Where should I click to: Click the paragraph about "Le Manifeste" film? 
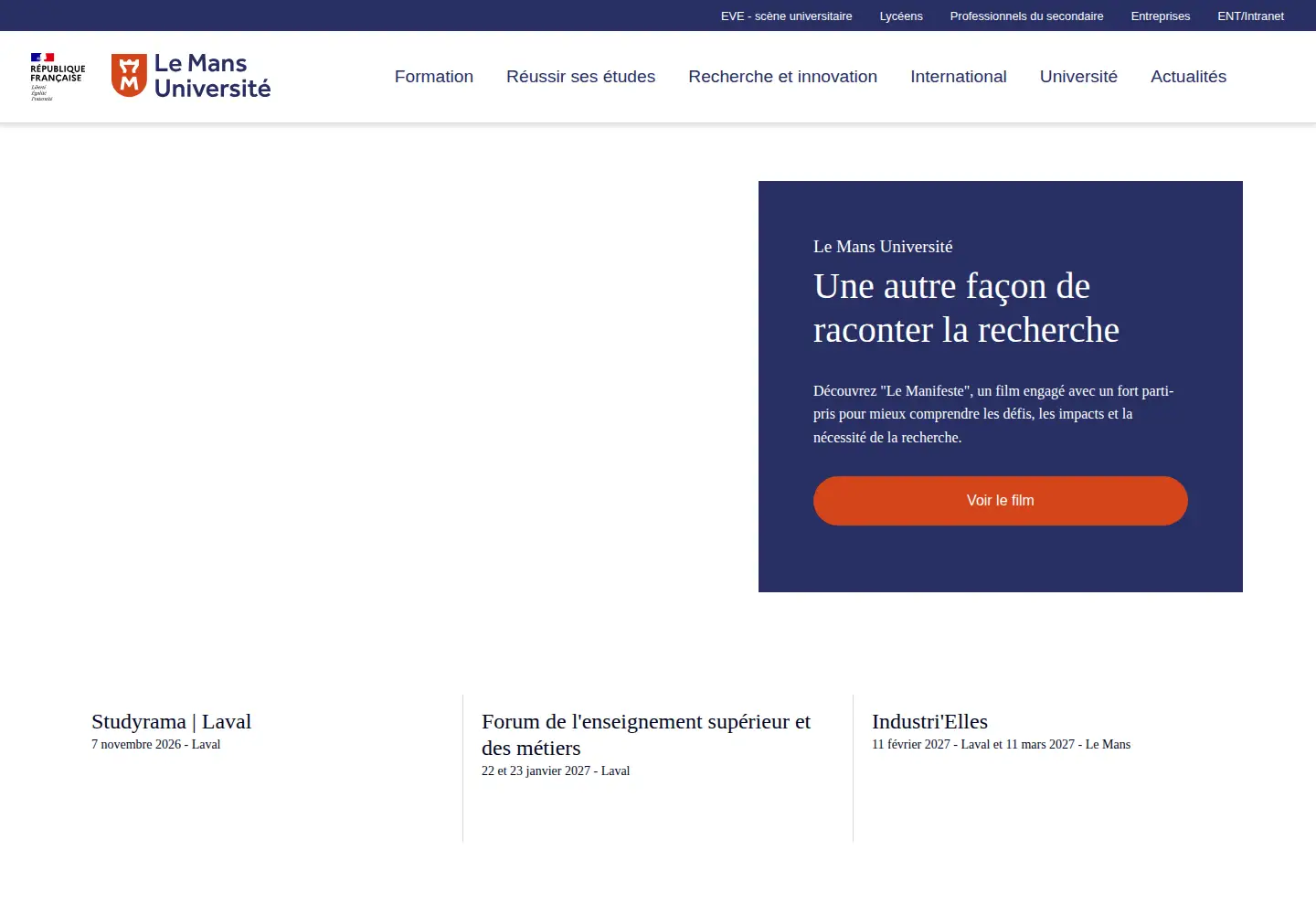(x=993, y=414)
